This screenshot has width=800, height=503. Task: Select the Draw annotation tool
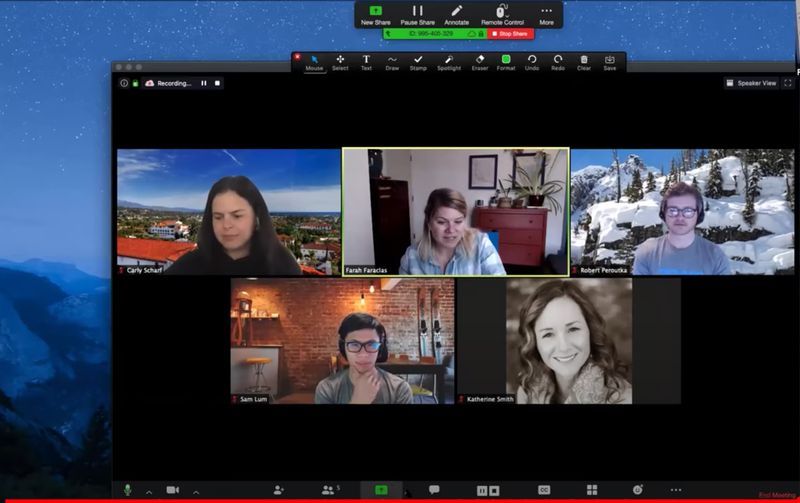[x=392, y=62]
